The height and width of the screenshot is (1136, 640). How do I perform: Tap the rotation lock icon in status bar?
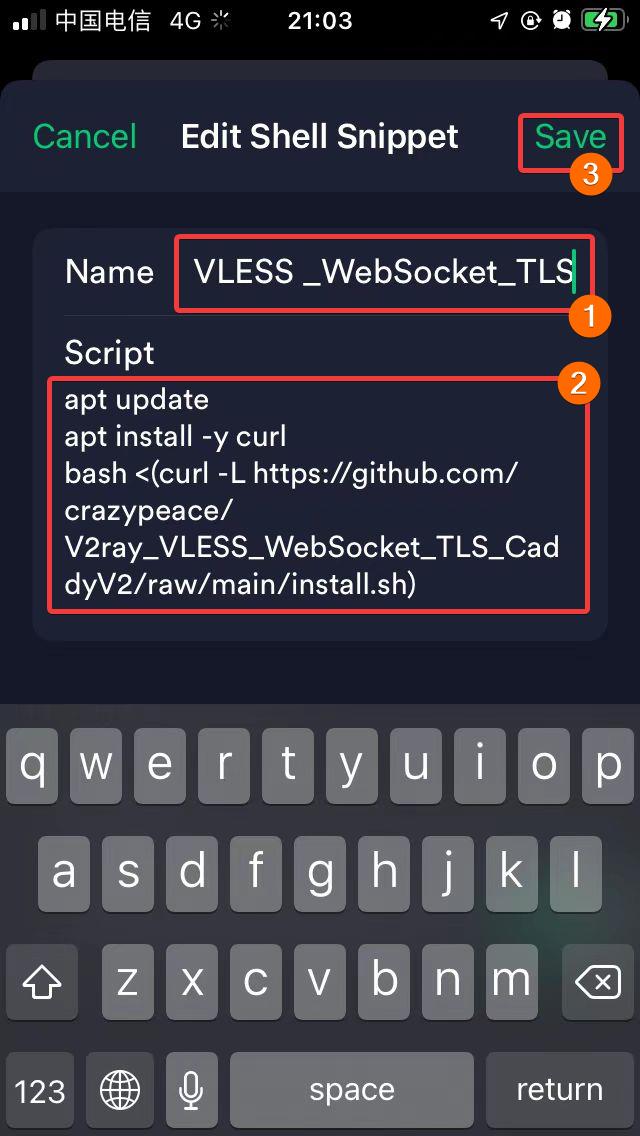[531, 20]
